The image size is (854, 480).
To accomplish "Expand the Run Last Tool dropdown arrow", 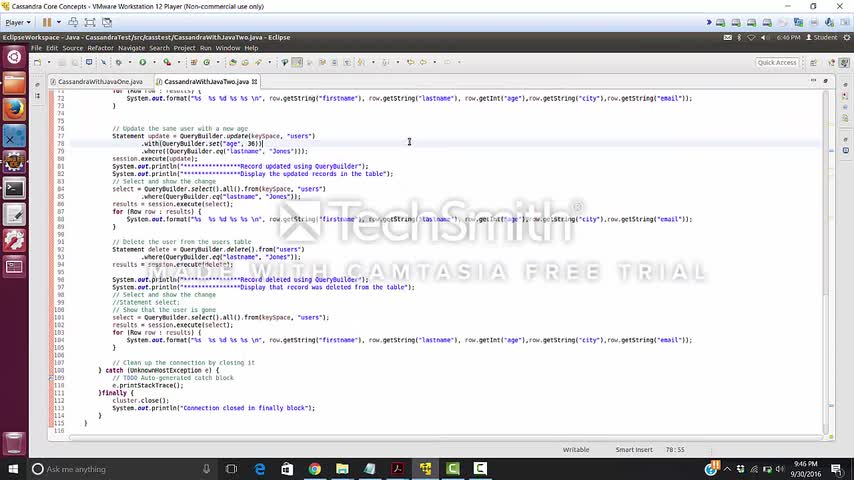I will 179,63.
